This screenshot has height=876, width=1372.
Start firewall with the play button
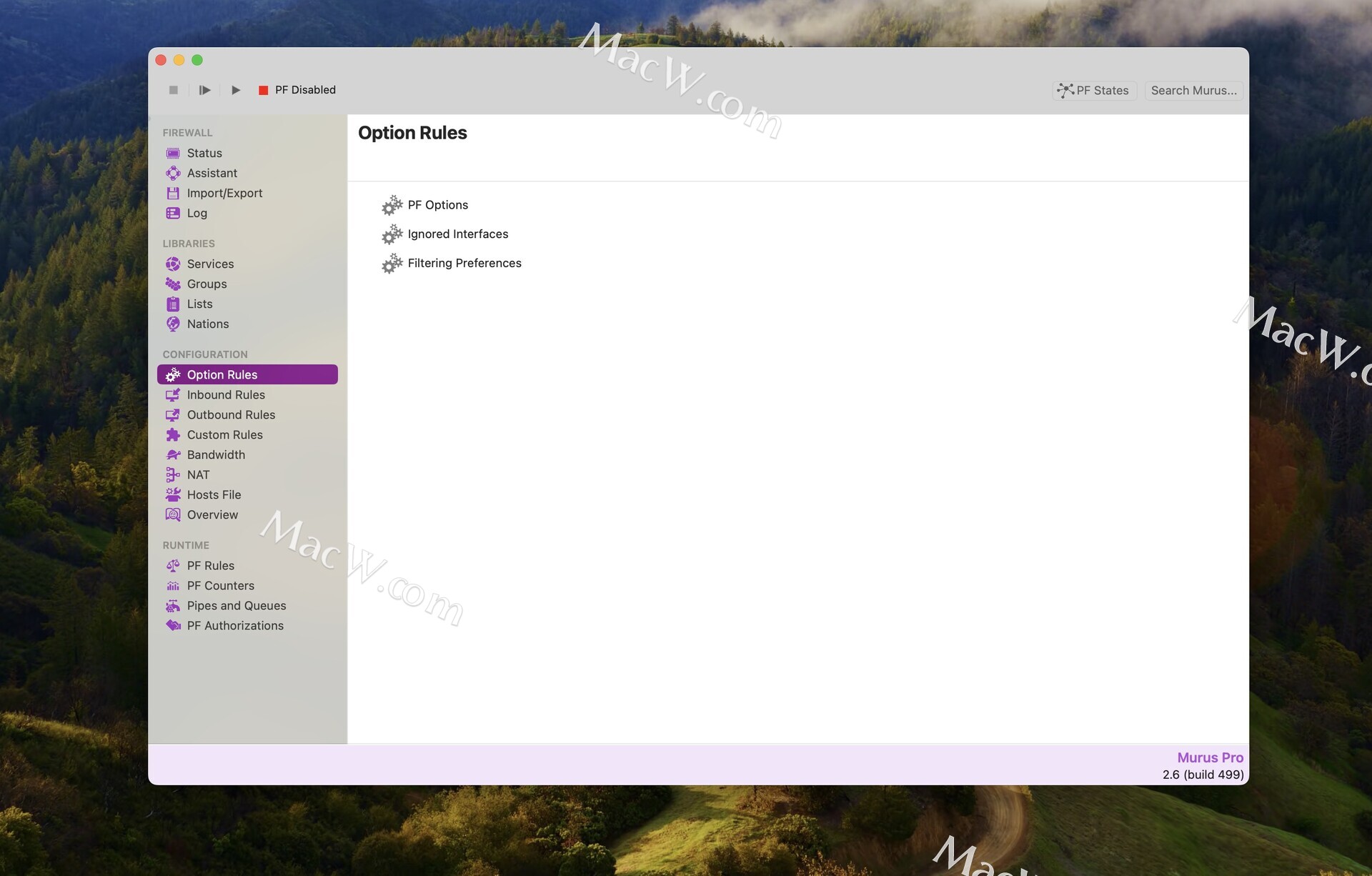236,90
